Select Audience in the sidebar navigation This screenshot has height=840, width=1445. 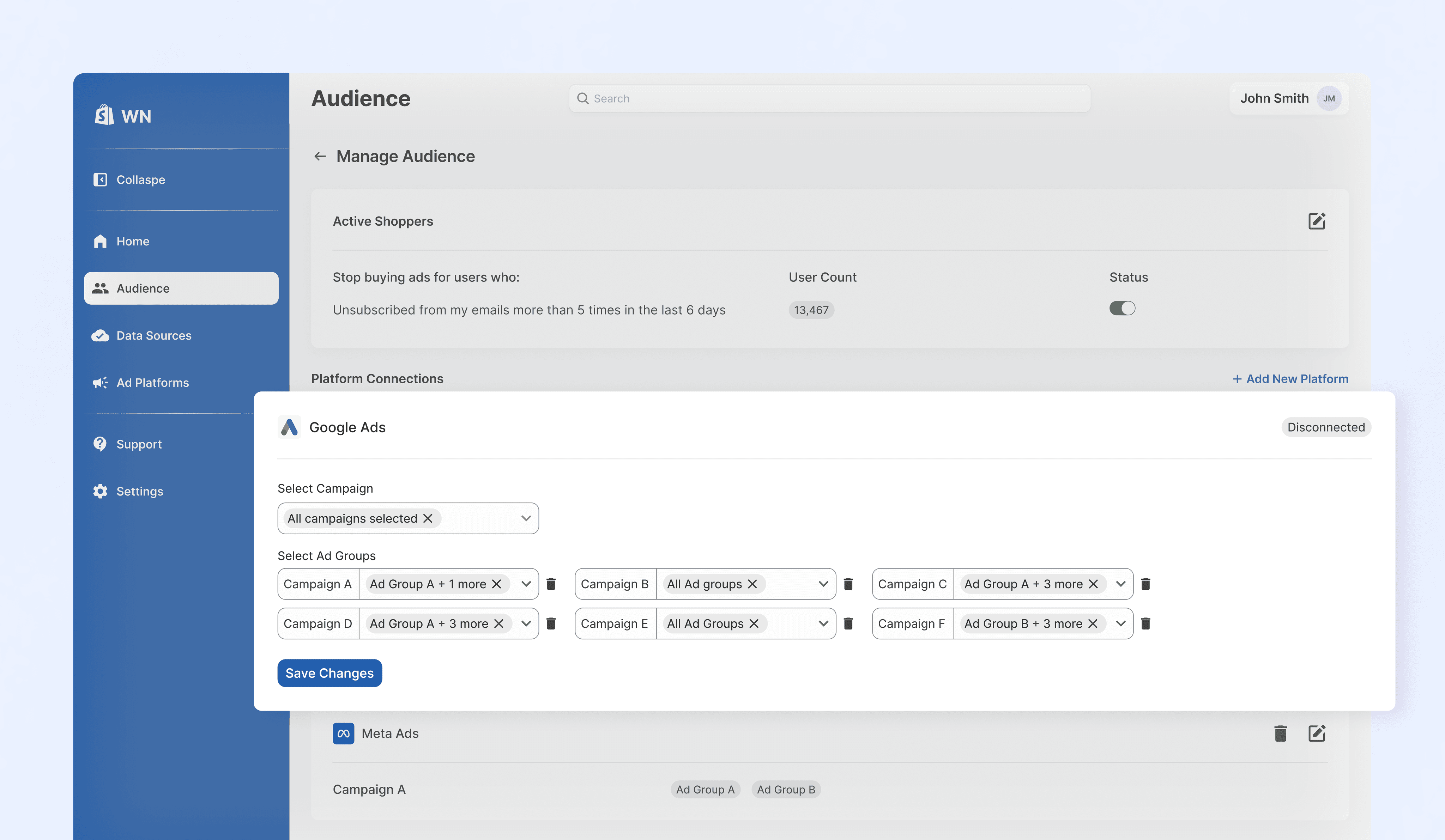coord(142,288)
